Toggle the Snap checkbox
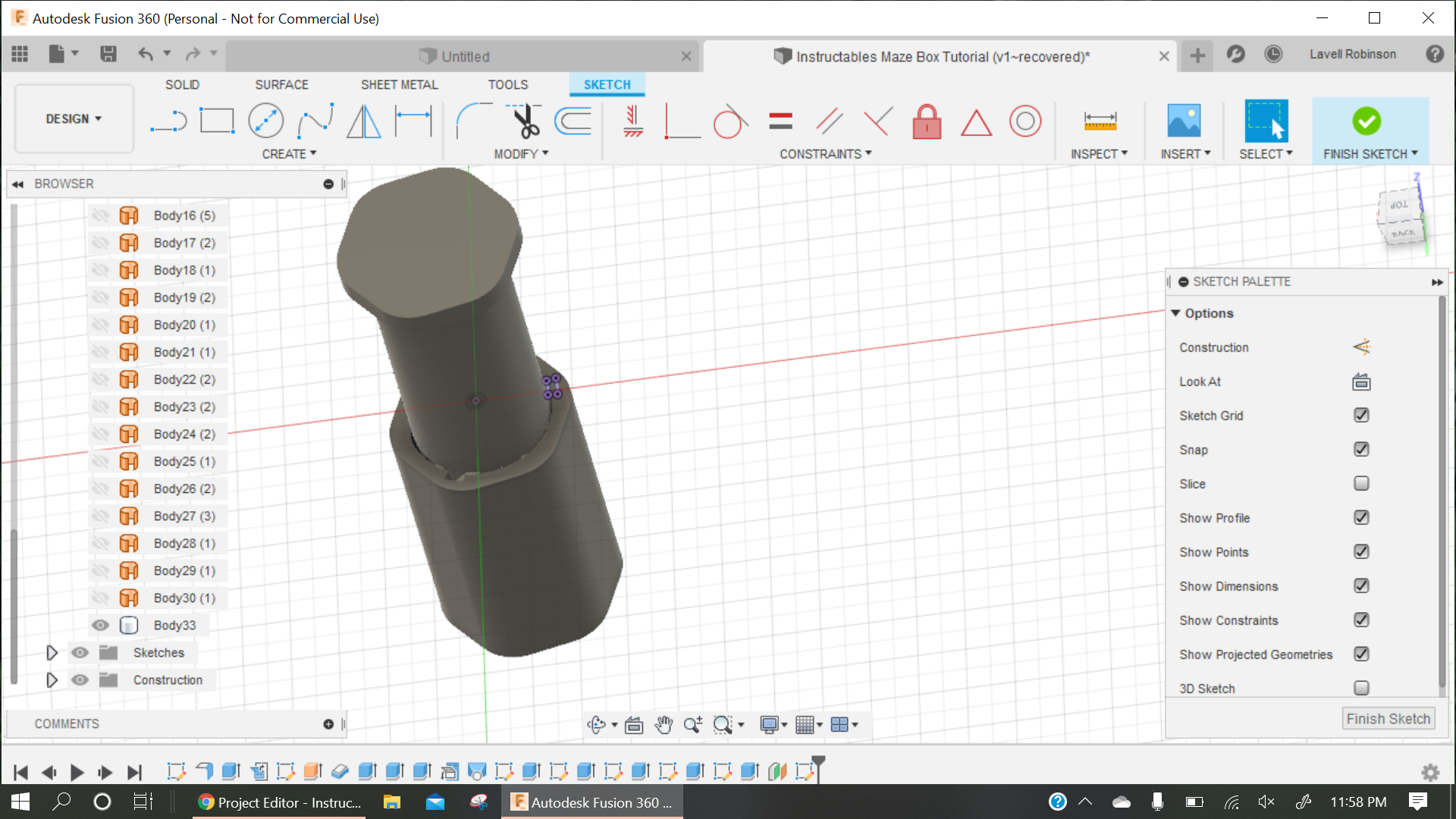Image resolution: width=1456 pixels, height=819 pixels. 1361,449
